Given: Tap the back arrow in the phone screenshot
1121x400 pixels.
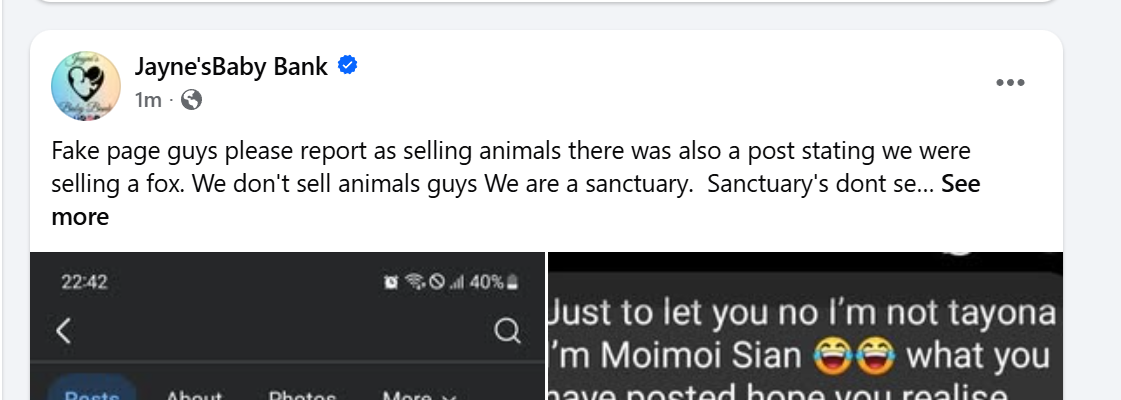Looking at the screenshot, I should pyautogui.click(x=63, y=331).
